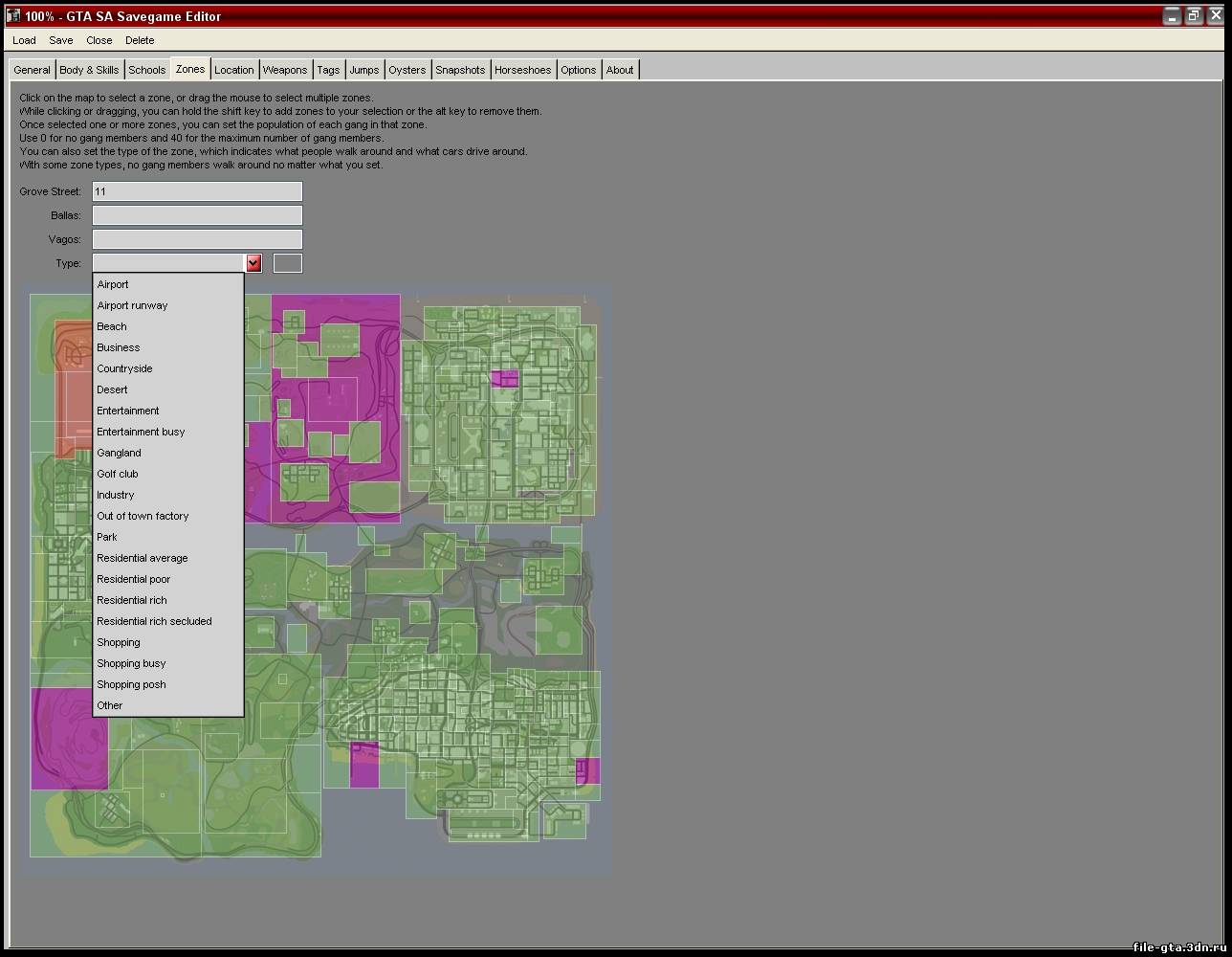Collapse the Type dropdown arrow
This screenshot has width=1232, height=957.
pyautogui.click(x=253, y=263)
